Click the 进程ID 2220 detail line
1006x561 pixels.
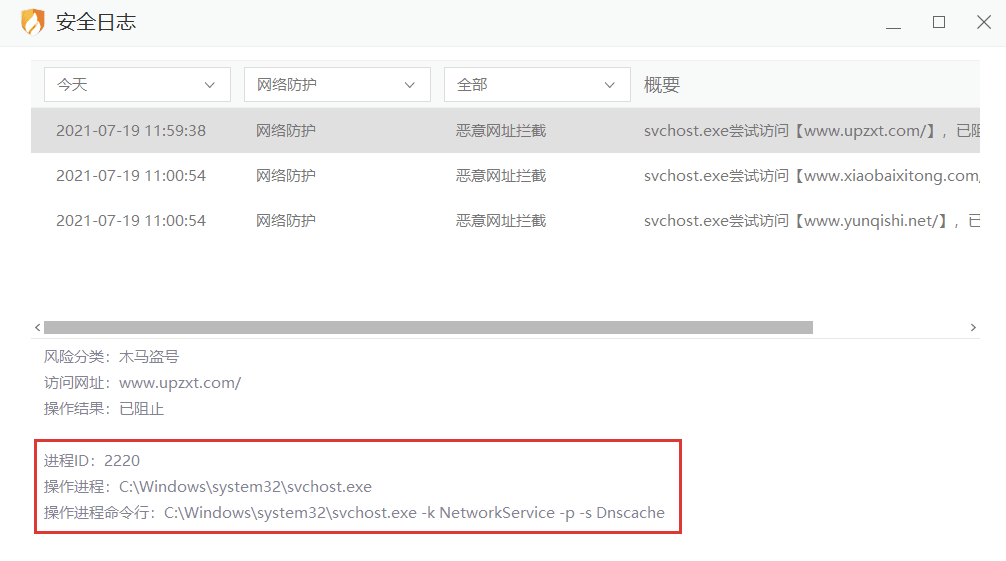92,461
